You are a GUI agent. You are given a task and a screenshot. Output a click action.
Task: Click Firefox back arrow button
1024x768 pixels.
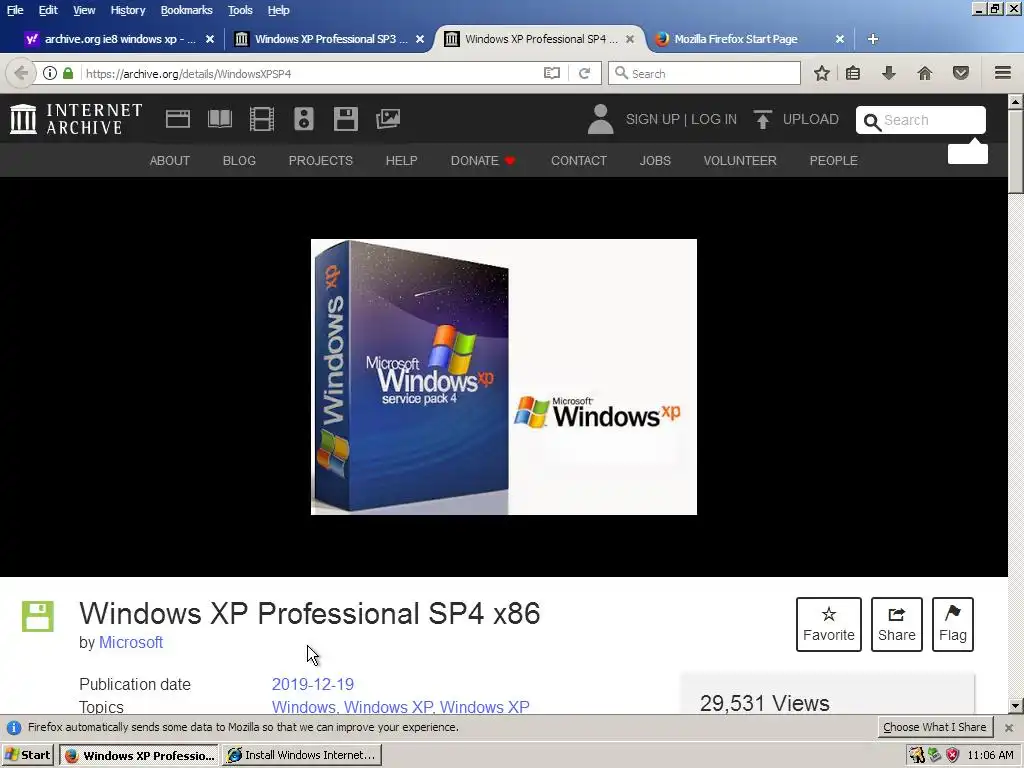click(21, 73)
